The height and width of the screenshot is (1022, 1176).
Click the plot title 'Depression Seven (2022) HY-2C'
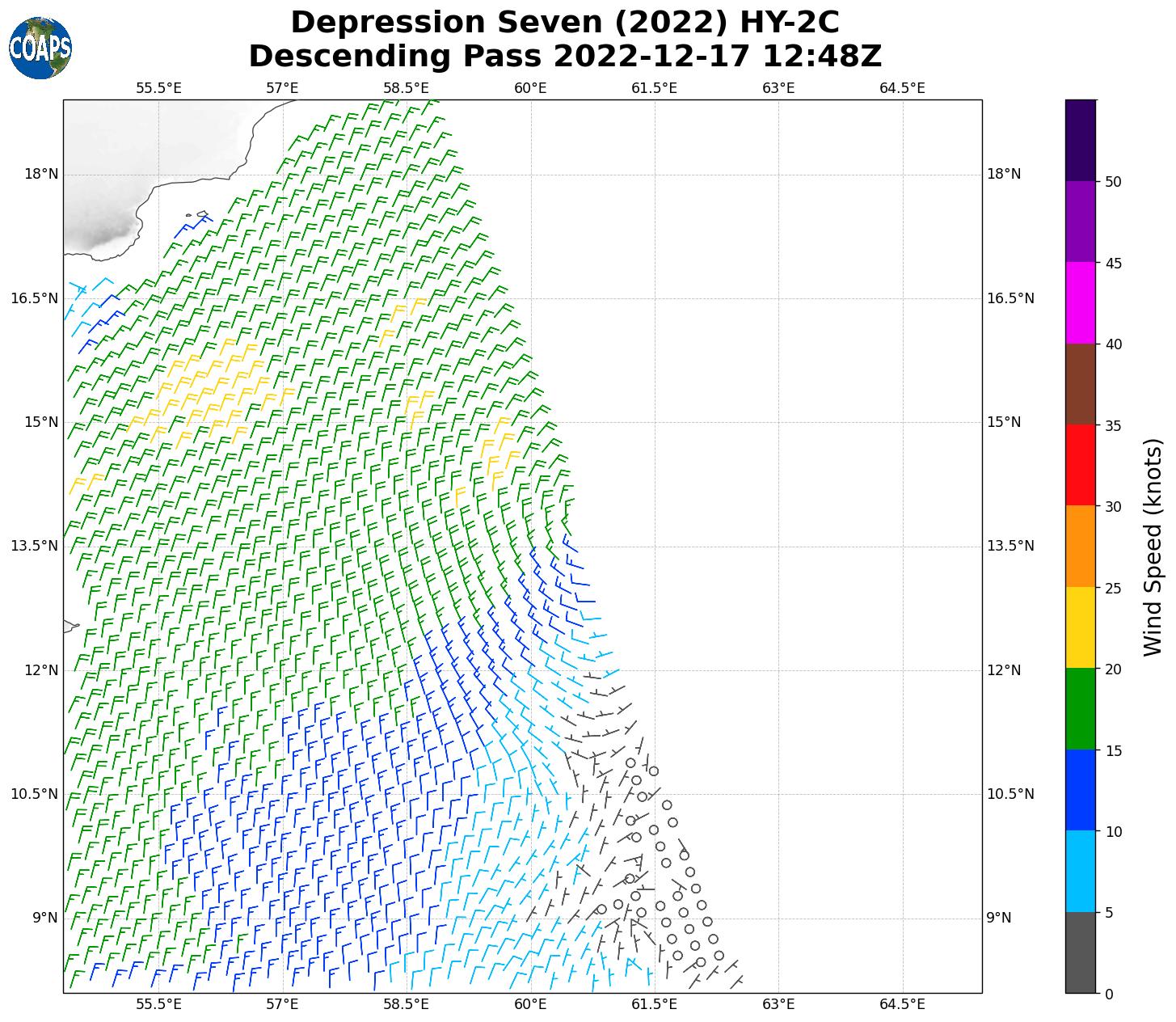pos(564,23)
